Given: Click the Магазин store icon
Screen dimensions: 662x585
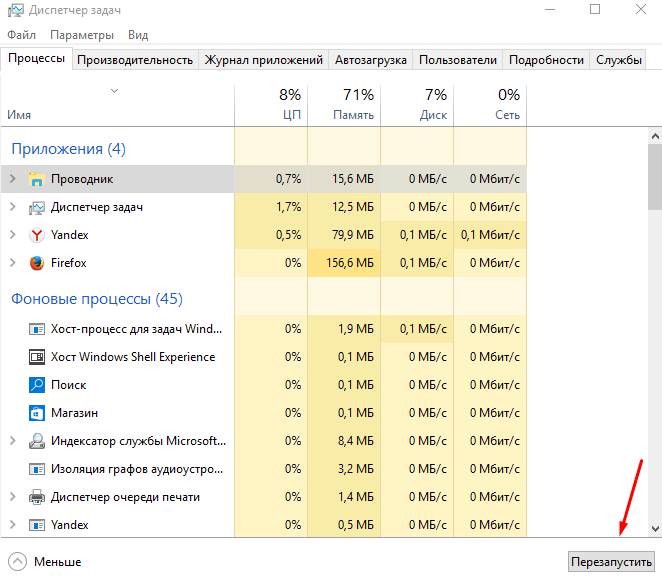Looking at the screenshot, I should tap(37, 413).
